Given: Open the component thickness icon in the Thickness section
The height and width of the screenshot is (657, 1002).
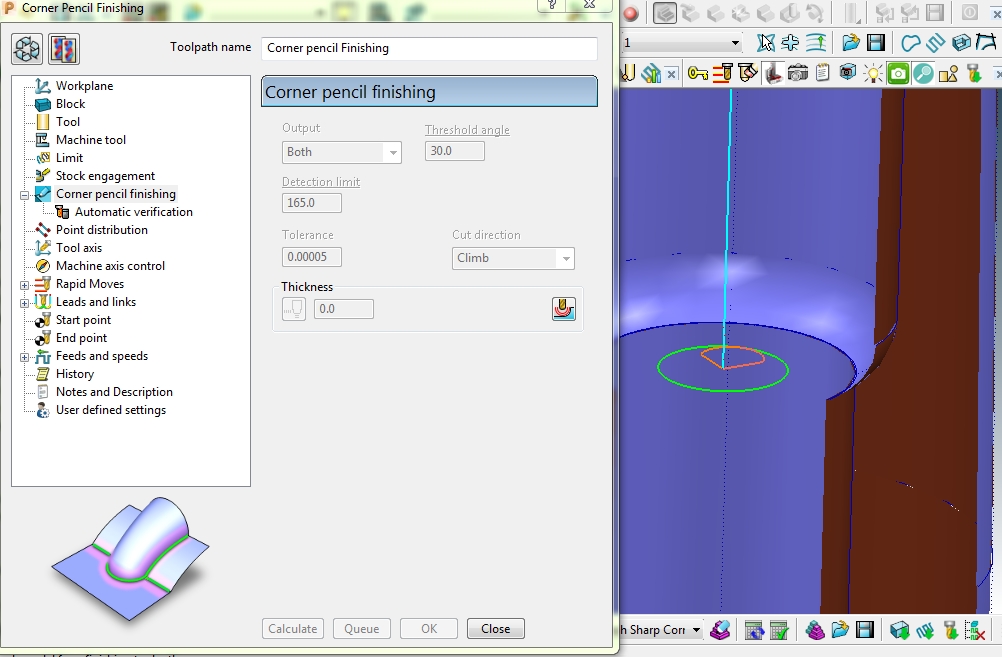Looking at the screenshot, I should (x=563, y=309).
